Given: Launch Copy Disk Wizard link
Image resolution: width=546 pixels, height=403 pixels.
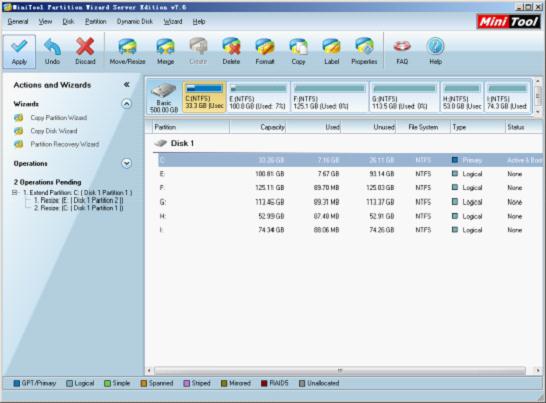Looking at the screenshot, I should [x=54, y=131].
